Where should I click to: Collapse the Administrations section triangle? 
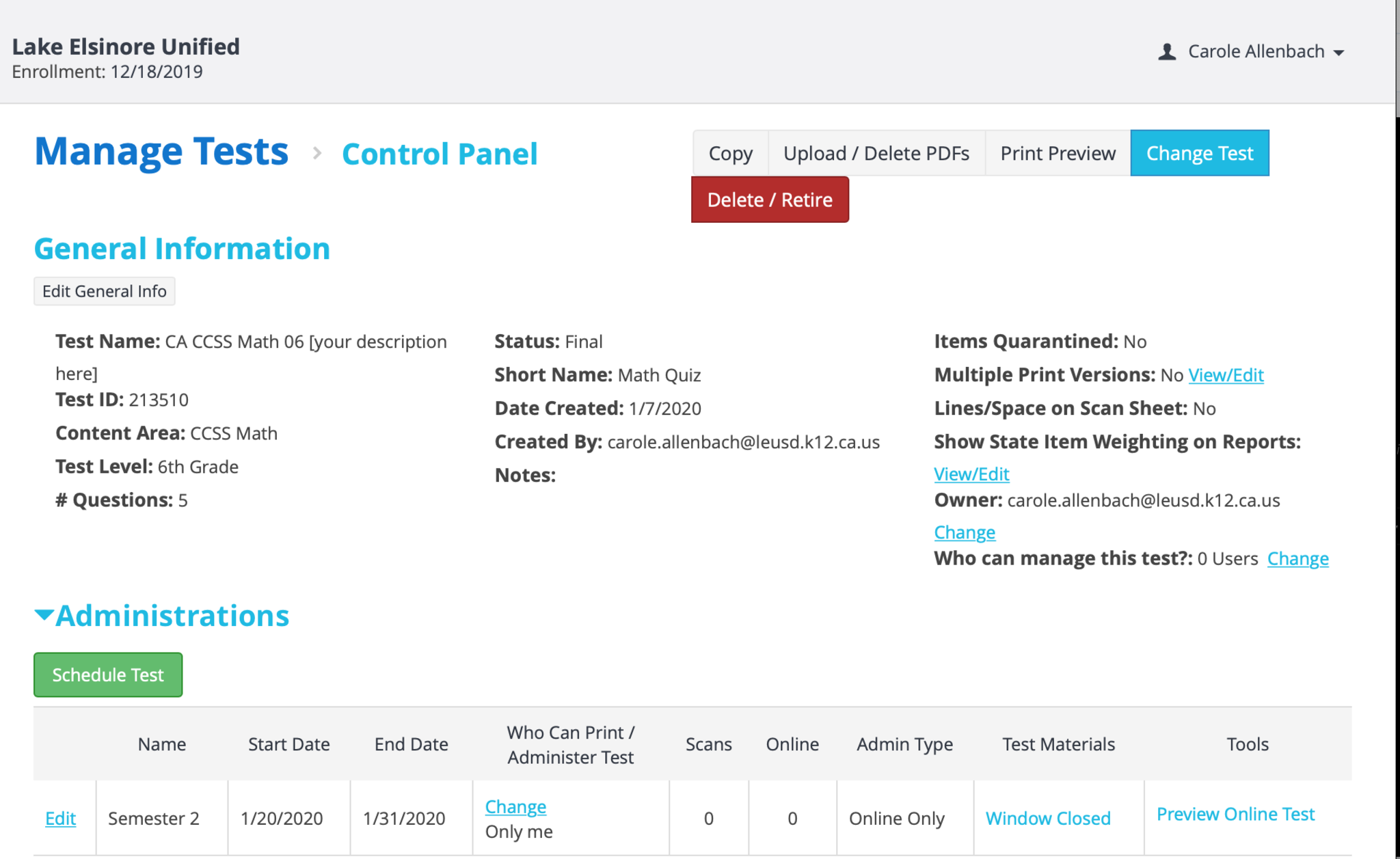point(44,615)
